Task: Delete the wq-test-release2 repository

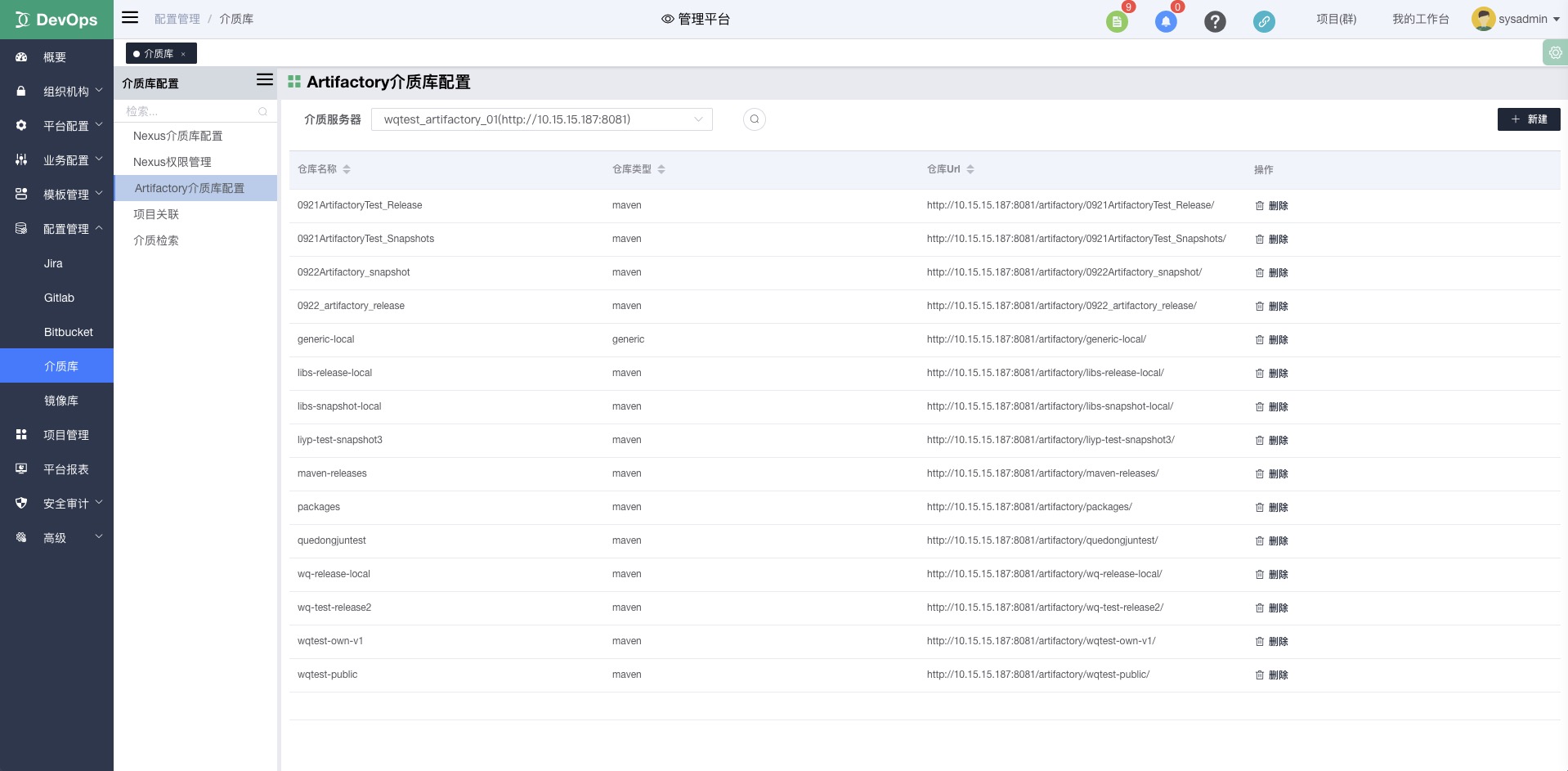Action: [x=1271, y=608]
